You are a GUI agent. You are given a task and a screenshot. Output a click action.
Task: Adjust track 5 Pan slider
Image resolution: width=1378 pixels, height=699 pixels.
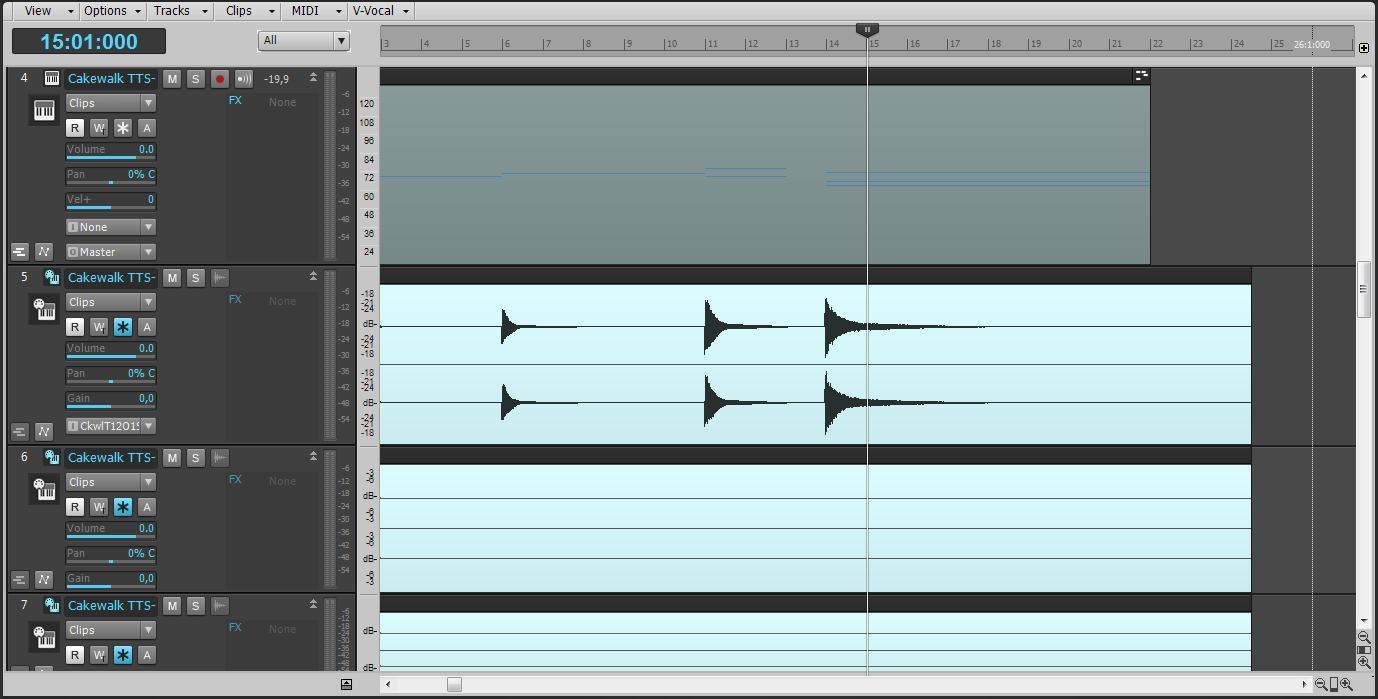point(111,375)
